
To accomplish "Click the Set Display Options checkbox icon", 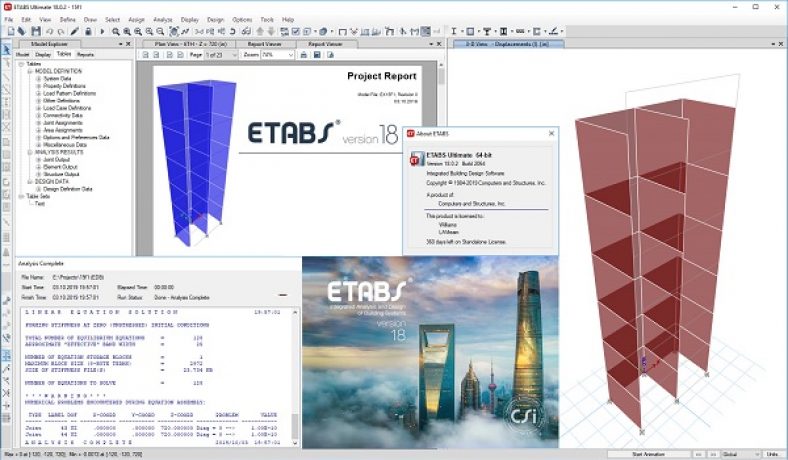I will click(296, 32).
